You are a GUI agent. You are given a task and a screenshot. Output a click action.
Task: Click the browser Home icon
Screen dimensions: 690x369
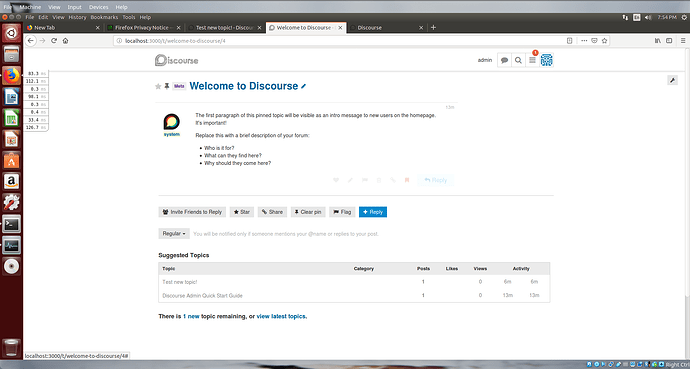(x=65, y=40)
